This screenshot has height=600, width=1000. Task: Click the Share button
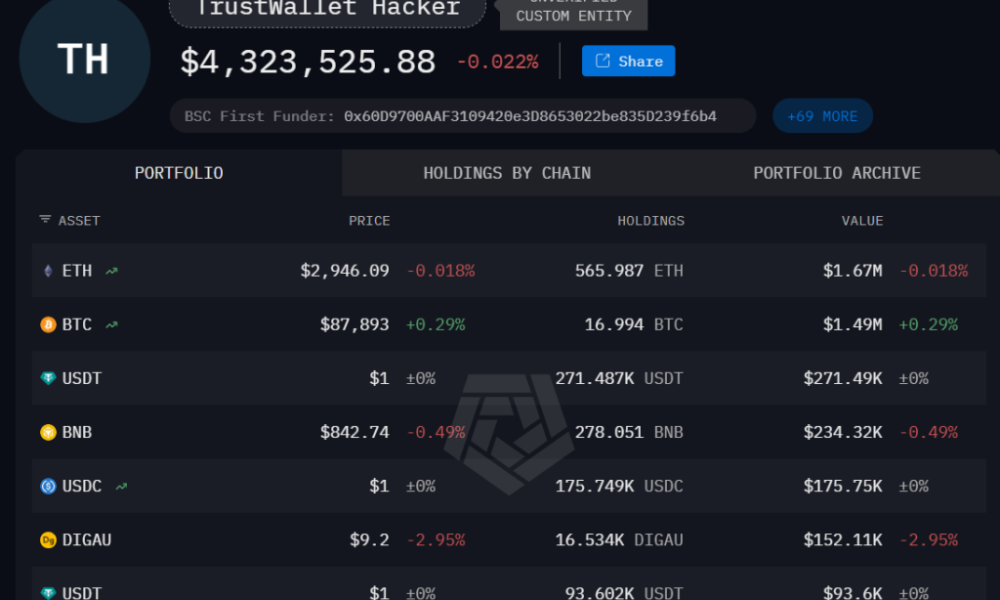(628, 61)
